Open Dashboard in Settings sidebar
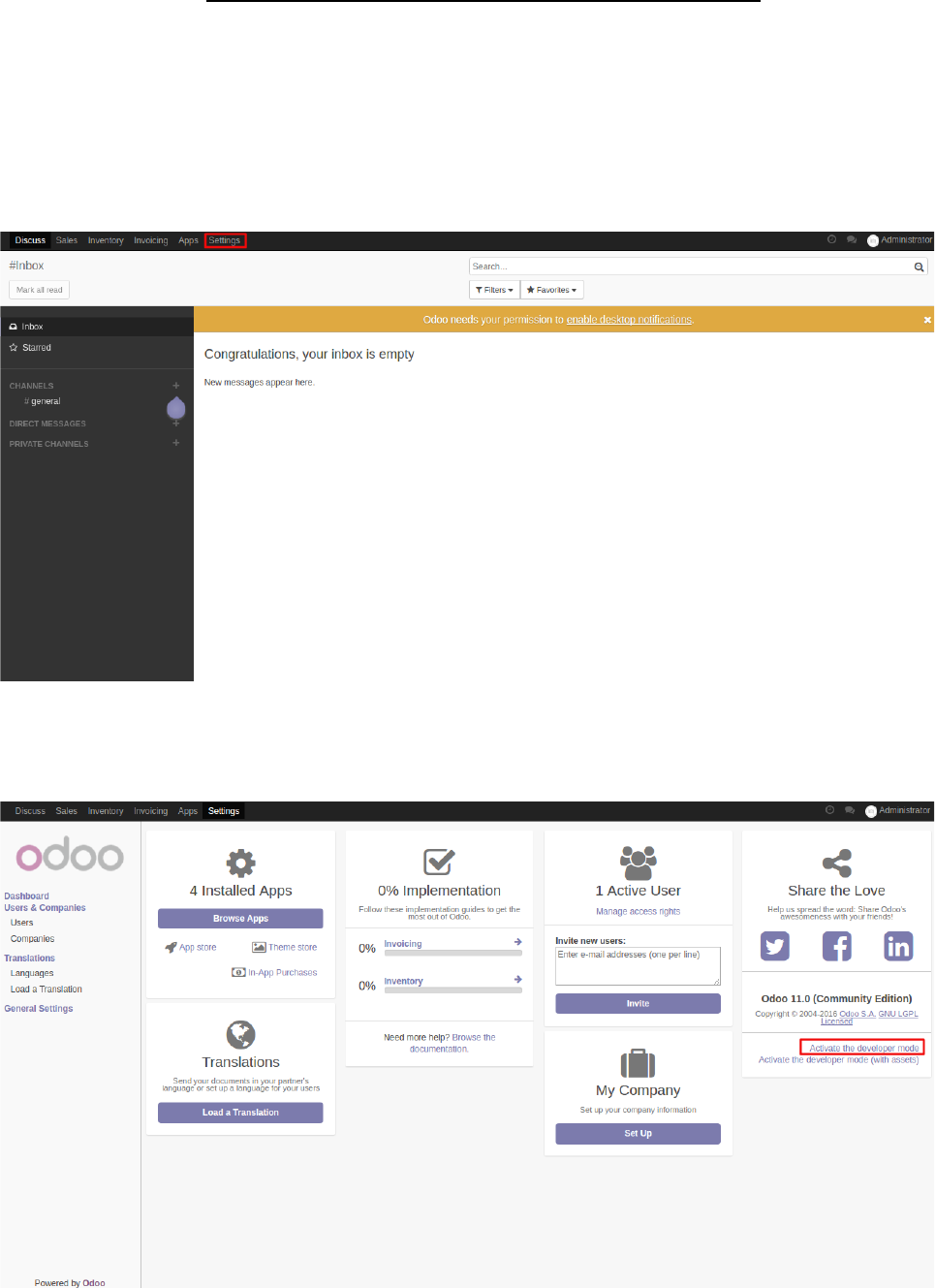 coord(26,896)
